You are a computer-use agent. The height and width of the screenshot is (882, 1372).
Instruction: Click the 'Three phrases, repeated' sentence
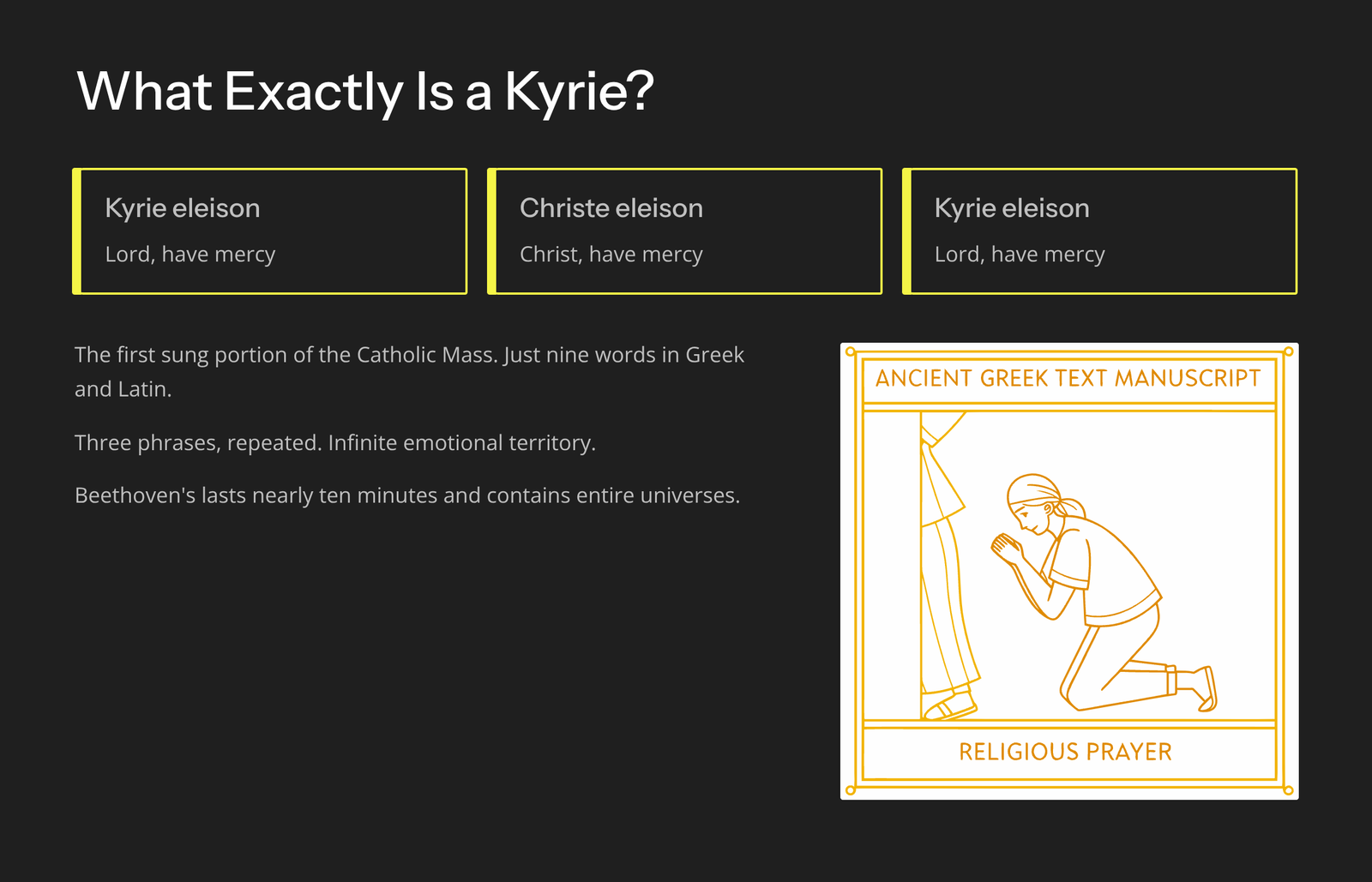[334, 443]
